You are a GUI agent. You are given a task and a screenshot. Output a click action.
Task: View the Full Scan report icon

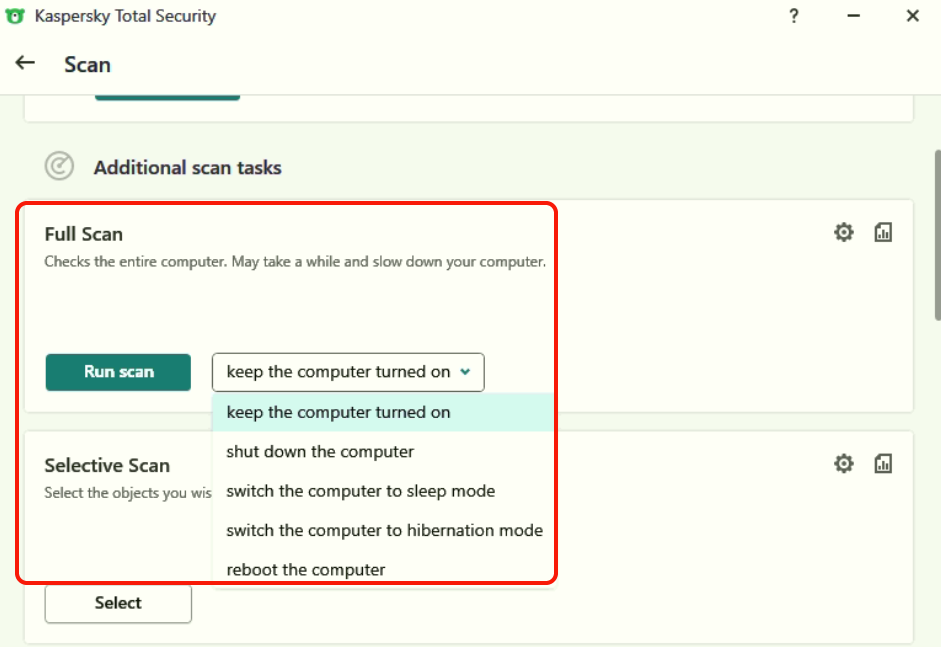pyautogui.click(x=883, y=233)
